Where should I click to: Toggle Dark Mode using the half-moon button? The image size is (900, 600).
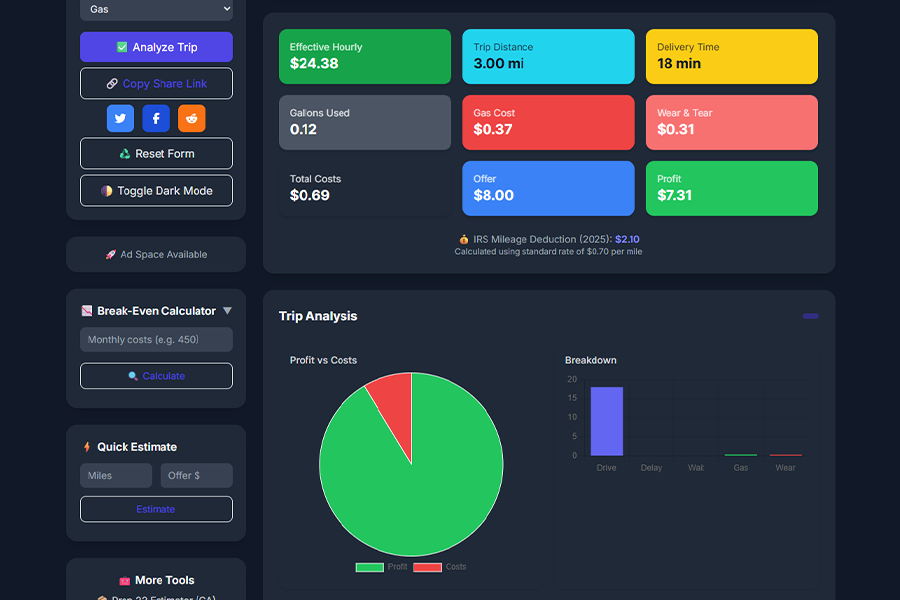156,190
